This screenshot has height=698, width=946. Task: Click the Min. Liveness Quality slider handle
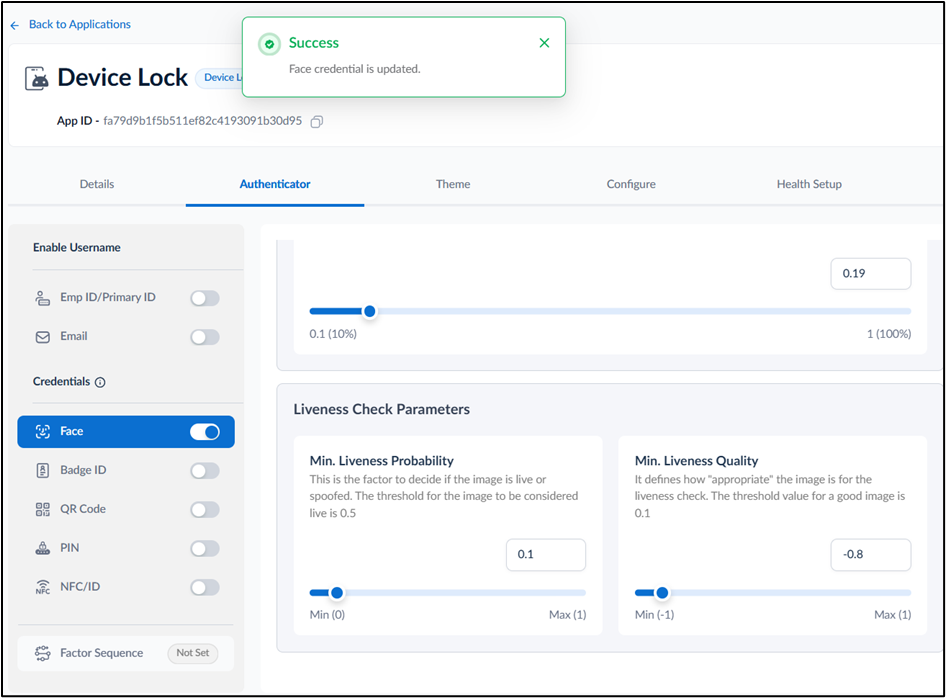coord(662,593)
